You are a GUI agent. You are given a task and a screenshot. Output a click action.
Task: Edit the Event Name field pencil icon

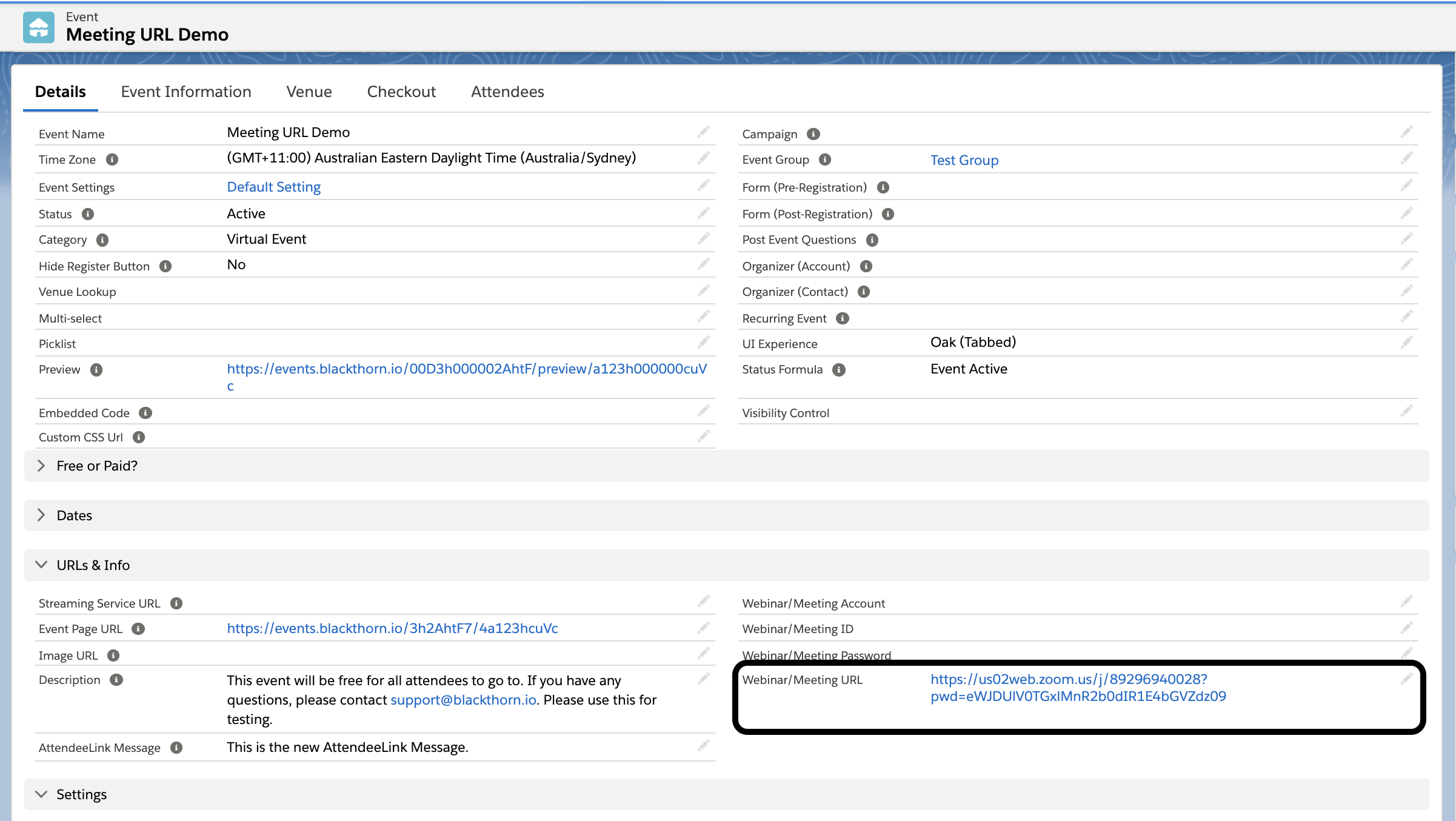(x=703, y=132)
